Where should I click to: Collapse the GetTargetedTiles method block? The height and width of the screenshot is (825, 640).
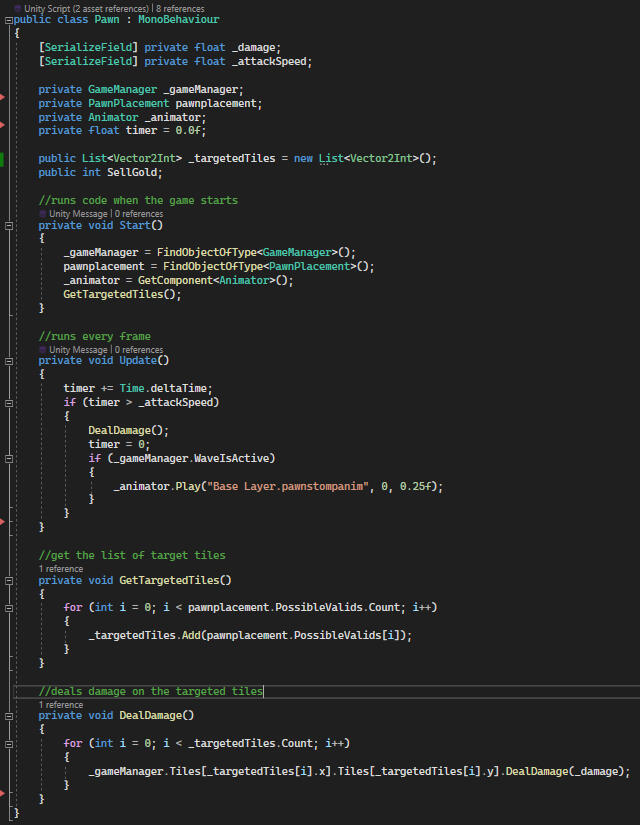coord(8,580)
